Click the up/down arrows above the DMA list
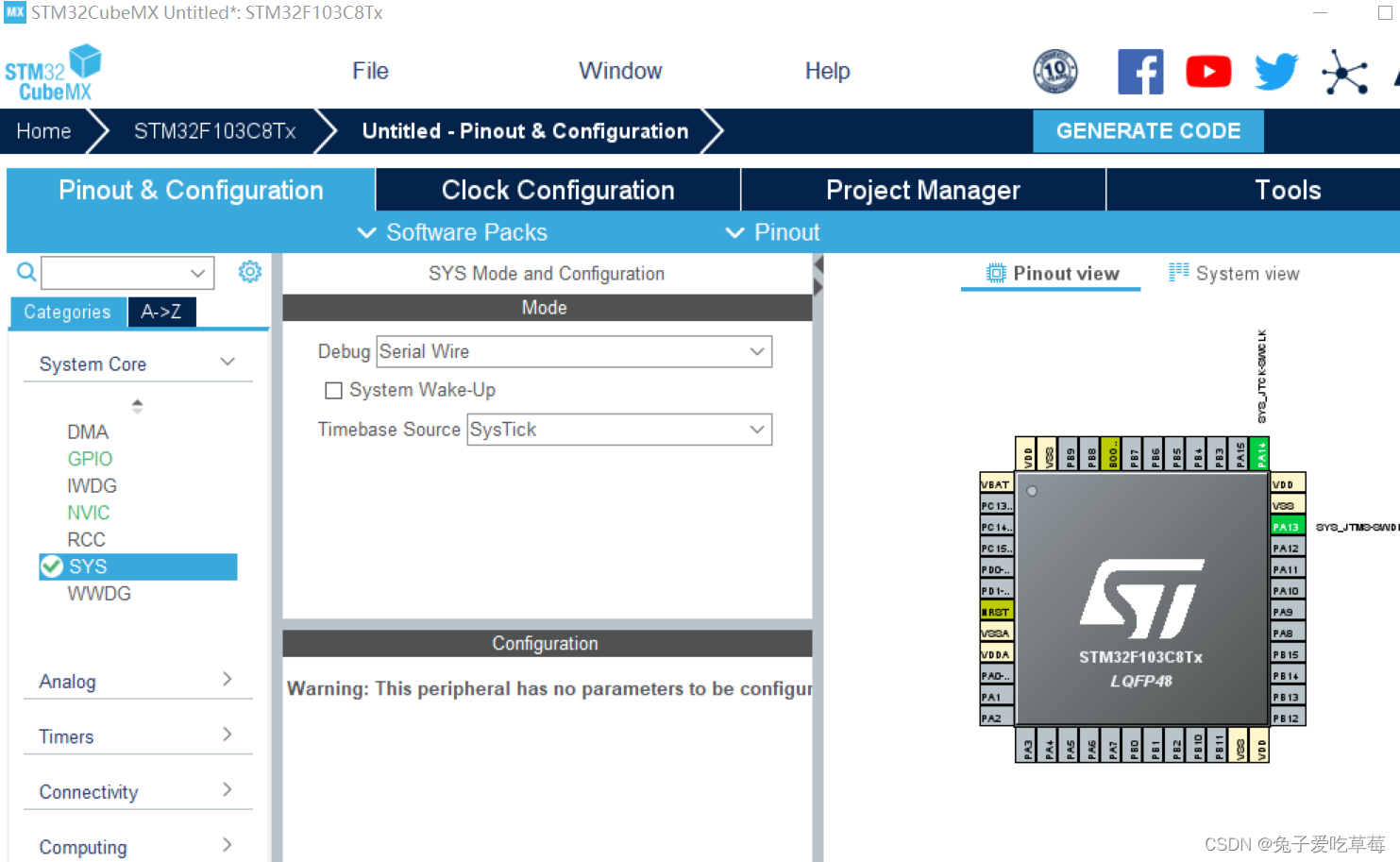Viewport: 1400px width, 862px height. point(138,406)
